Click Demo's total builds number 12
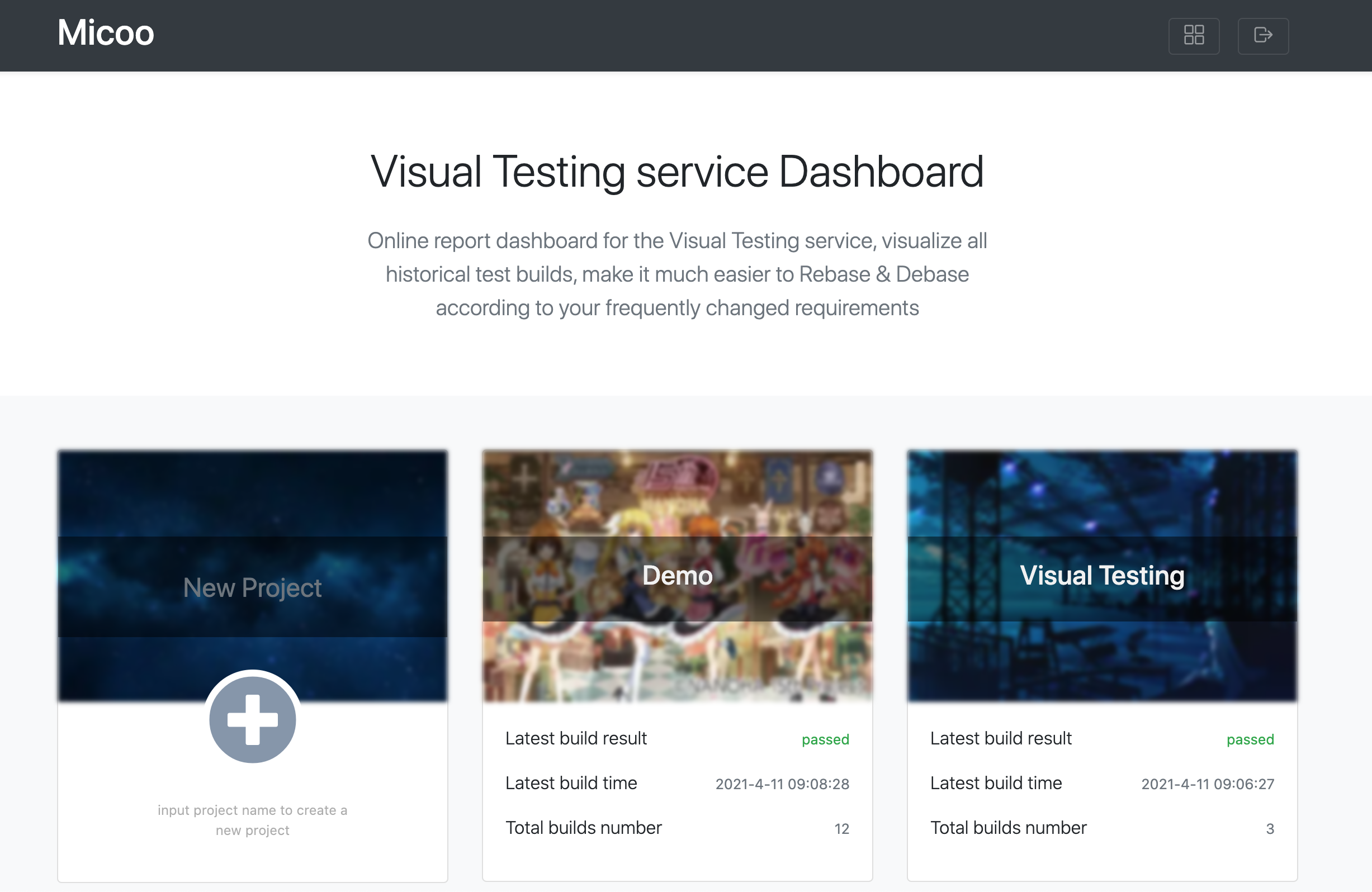Screen dimensions: 1372x892 [x=841, y=829]
